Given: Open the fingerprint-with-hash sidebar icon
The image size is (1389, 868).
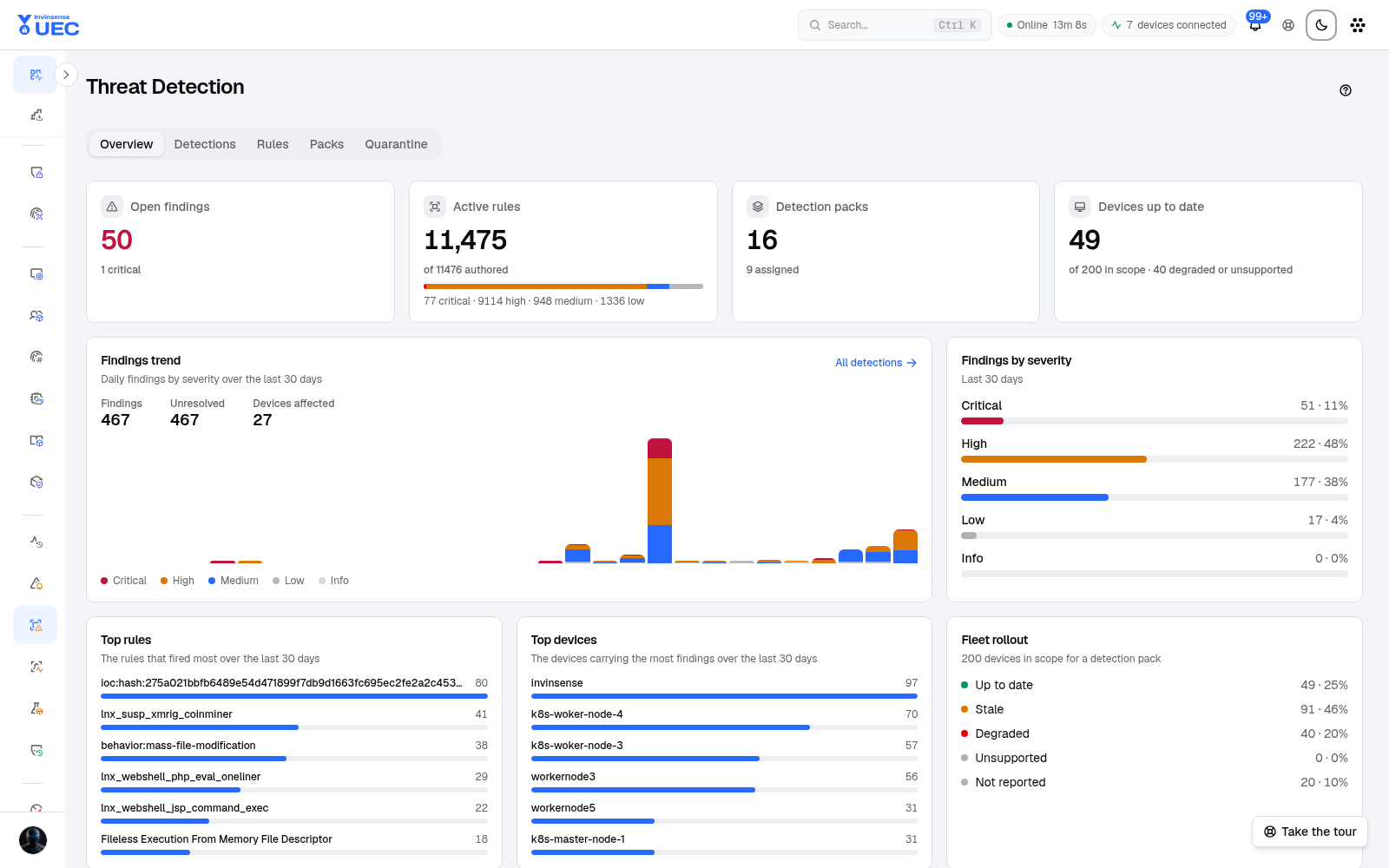Looking at the screenshot, I should (36, 357).
